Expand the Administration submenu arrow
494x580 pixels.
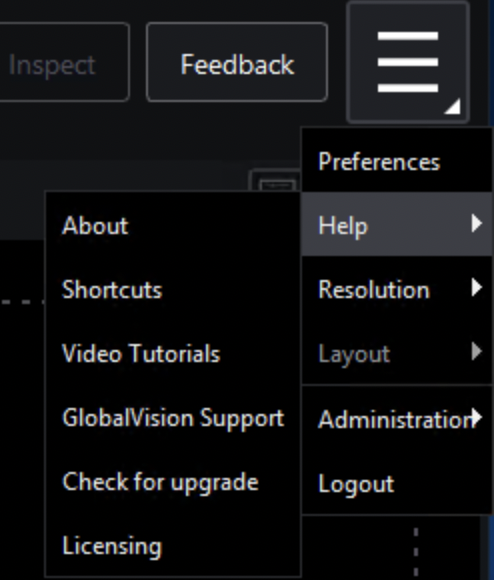point(477,417)
